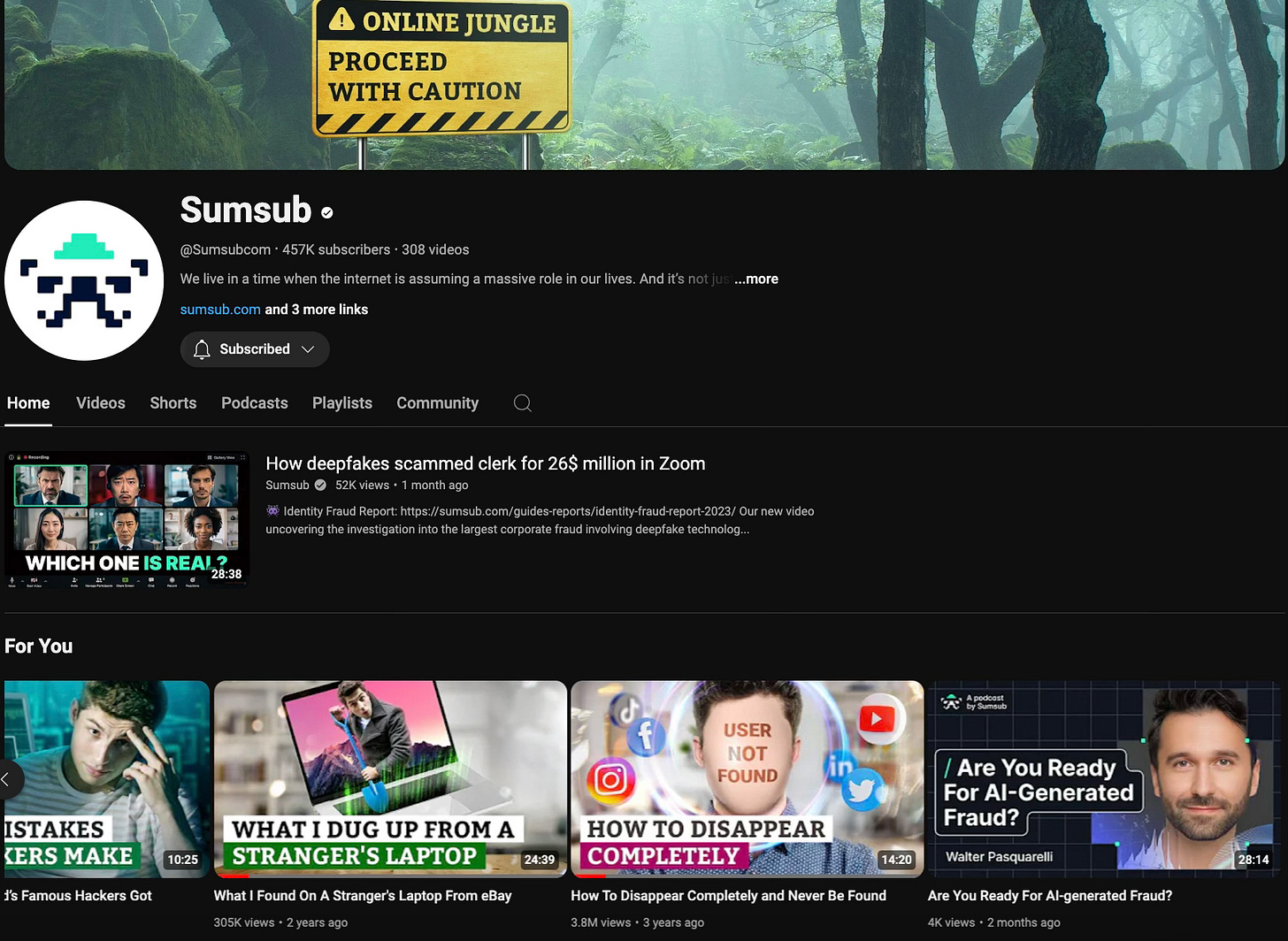Click the 'Which one is real?' featured thumbnail
The image size is (1288, 941).
pyautogui.click(x=127, y=520)
